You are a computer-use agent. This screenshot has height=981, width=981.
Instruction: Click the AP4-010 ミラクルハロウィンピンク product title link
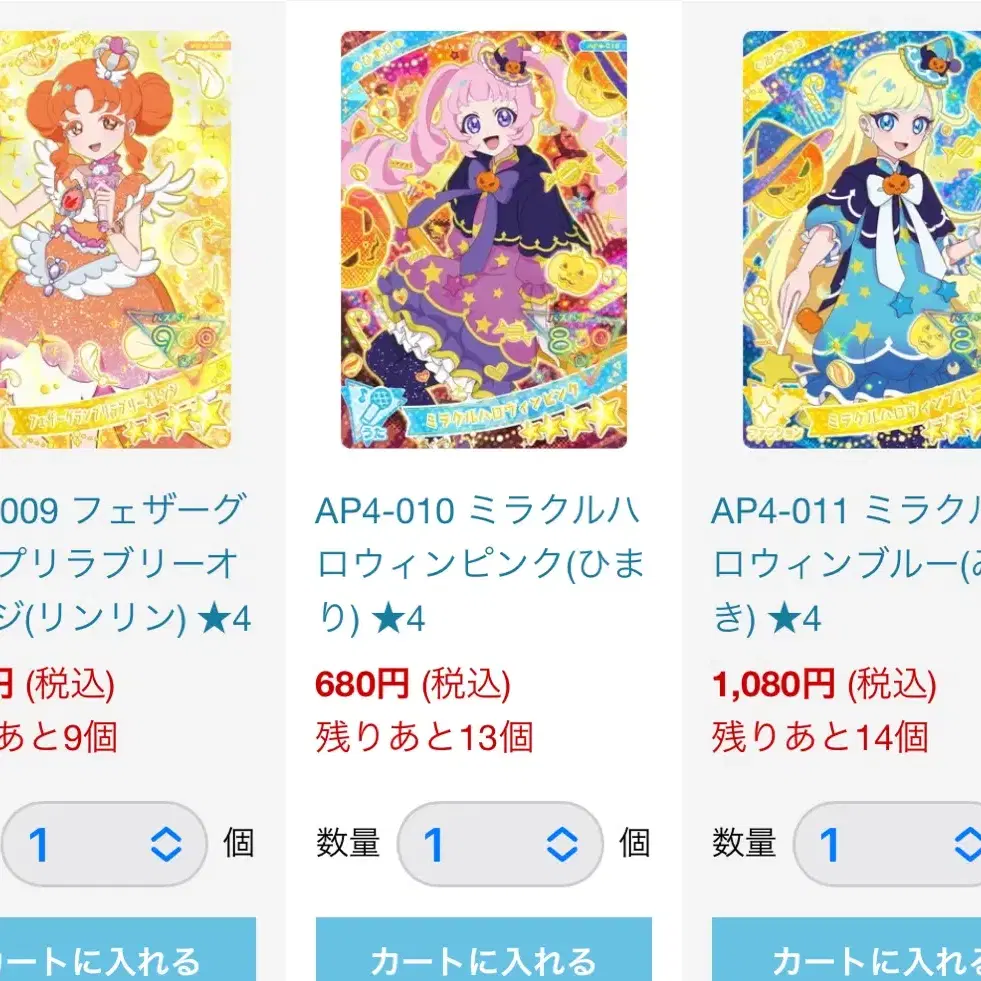click(x=480, y=564)
